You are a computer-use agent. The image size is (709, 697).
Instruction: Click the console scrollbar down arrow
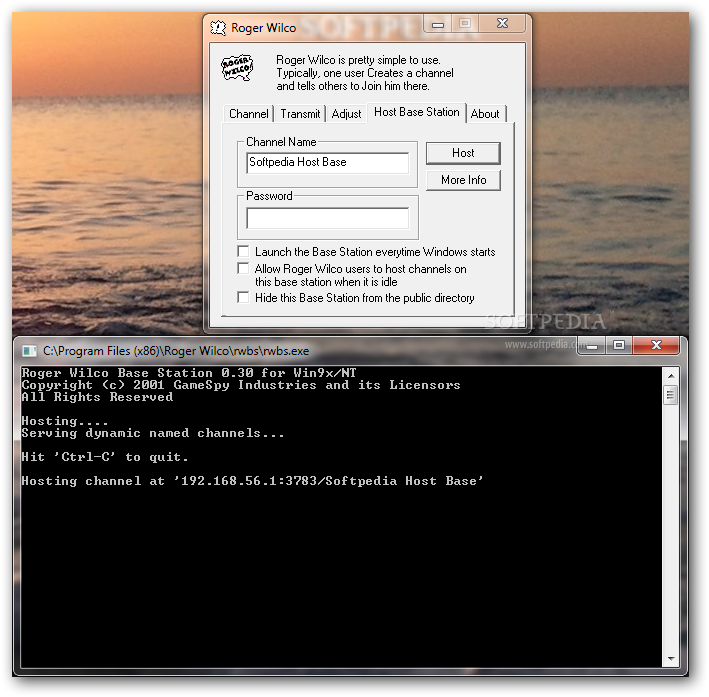click(x=671, y=659)
